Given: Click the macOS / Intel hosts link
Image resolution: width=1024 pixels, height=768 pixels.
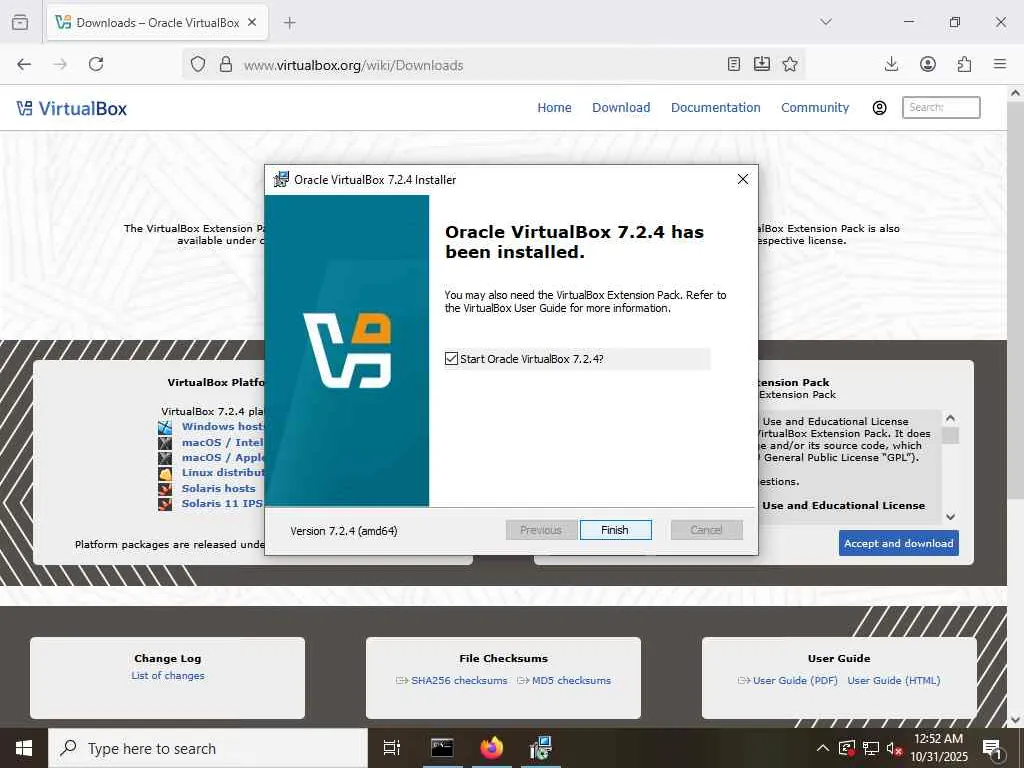Looking at the screenshot, I should 222,442.
